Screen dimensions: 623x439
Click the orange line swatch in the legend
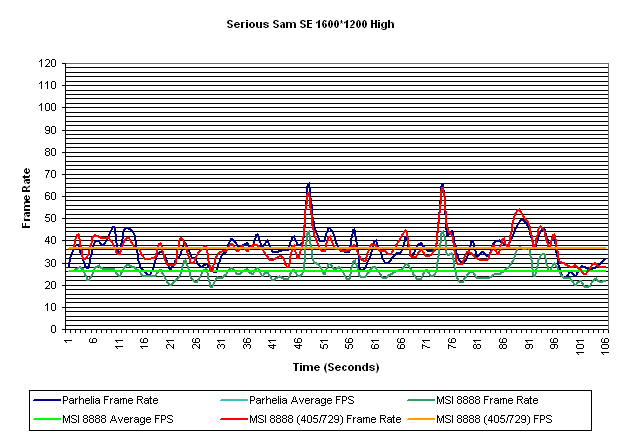point(428,419)
